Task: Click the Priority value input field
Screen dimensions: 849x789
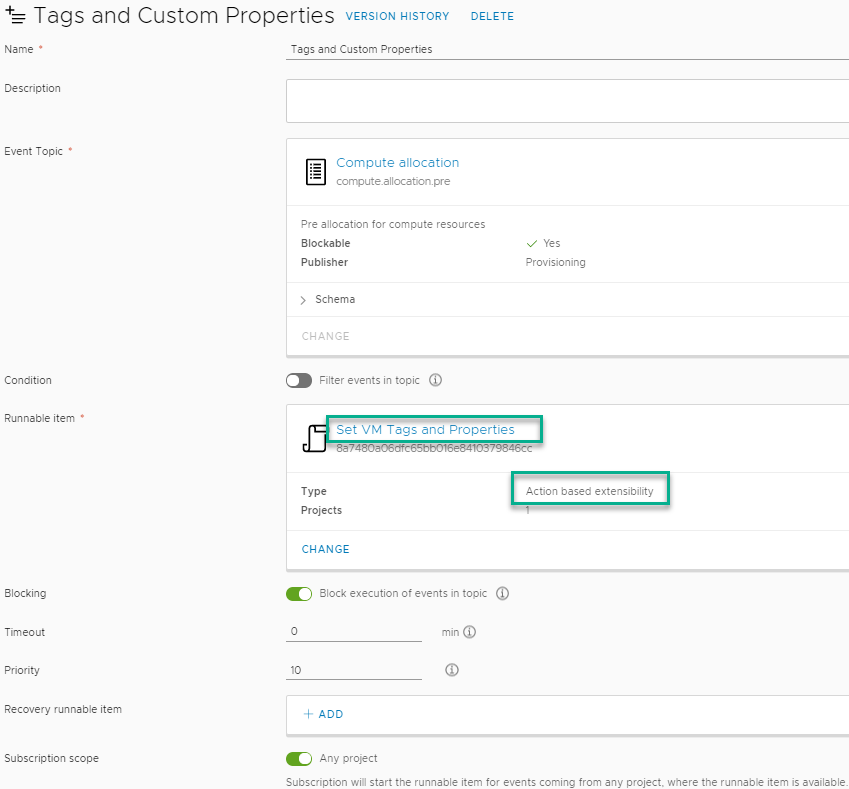Action: click(x=354, y=670)
